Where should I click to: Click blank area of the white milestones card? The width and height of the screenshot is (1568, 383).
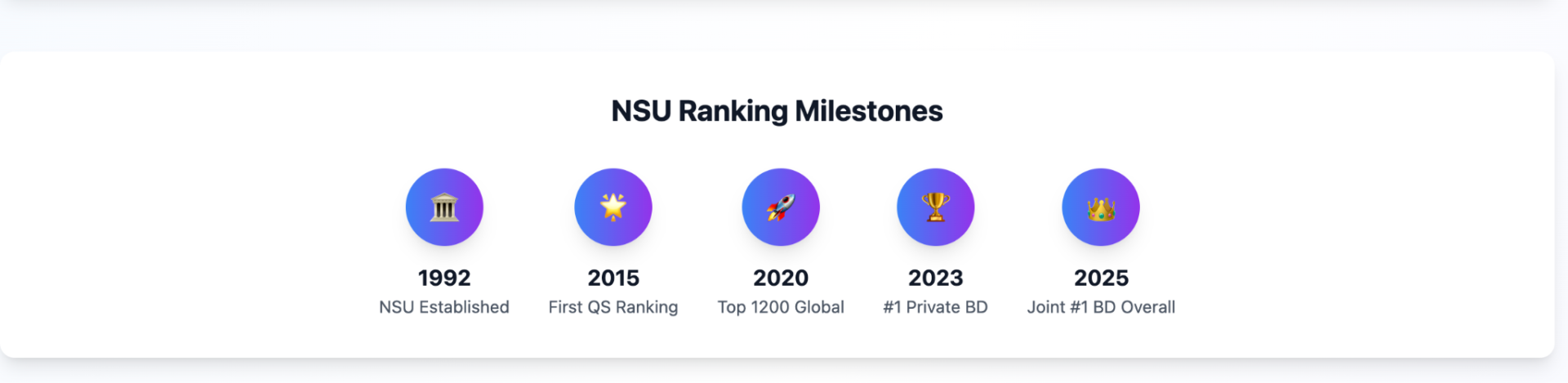1347,204
